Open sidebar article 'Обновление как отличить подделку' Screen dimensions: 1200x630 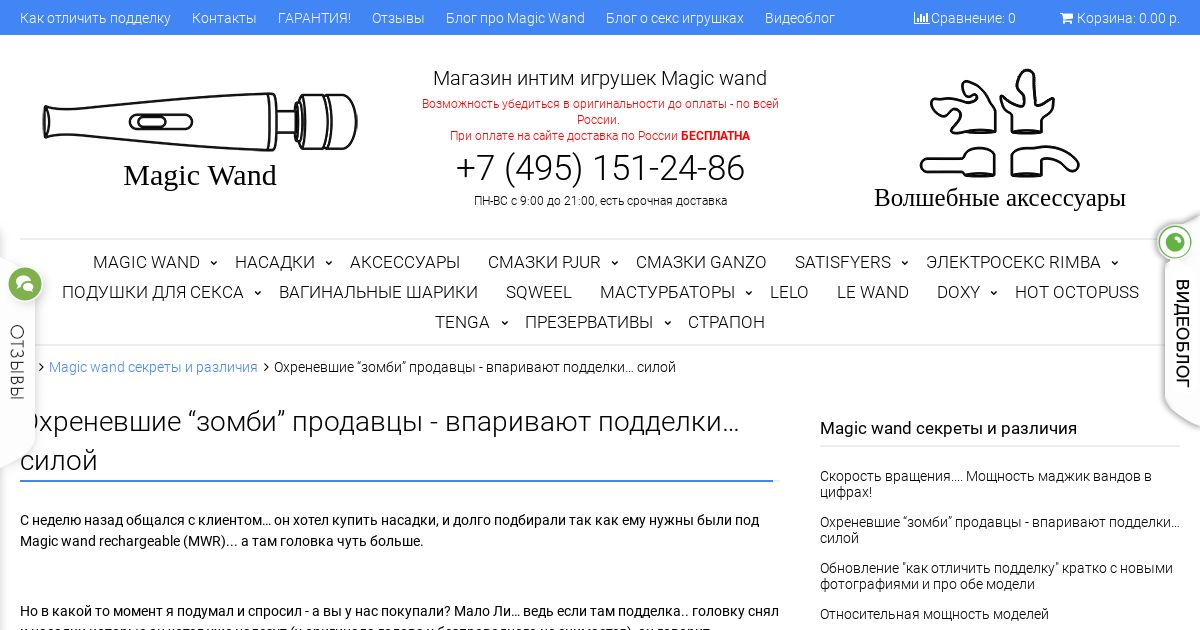click(996, 576)
